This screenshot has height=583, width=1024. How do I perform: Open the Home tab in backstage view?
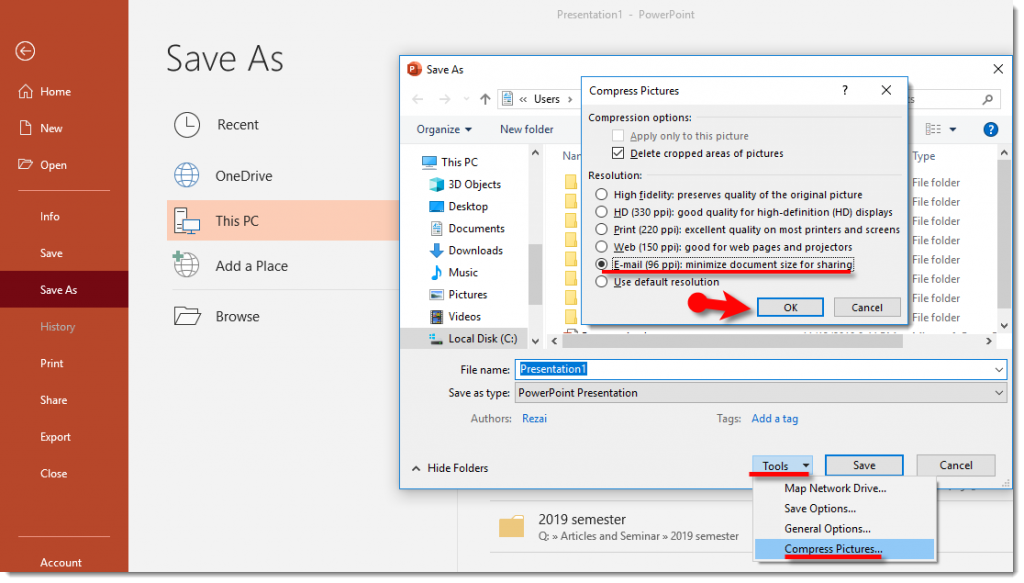pyautogui.click(x=48, y=91)
